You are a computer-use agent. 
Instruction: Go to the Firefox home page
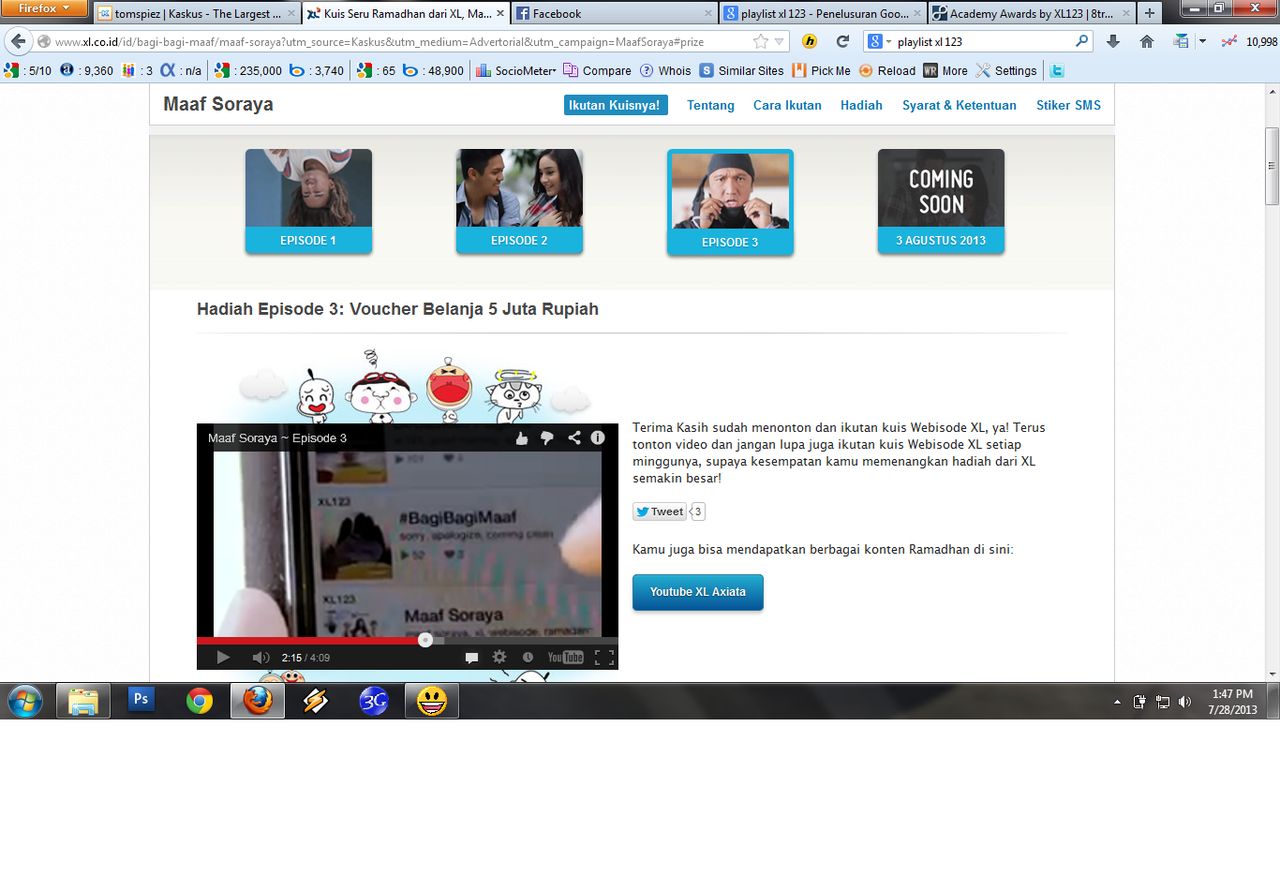[x=1147, y=42]
